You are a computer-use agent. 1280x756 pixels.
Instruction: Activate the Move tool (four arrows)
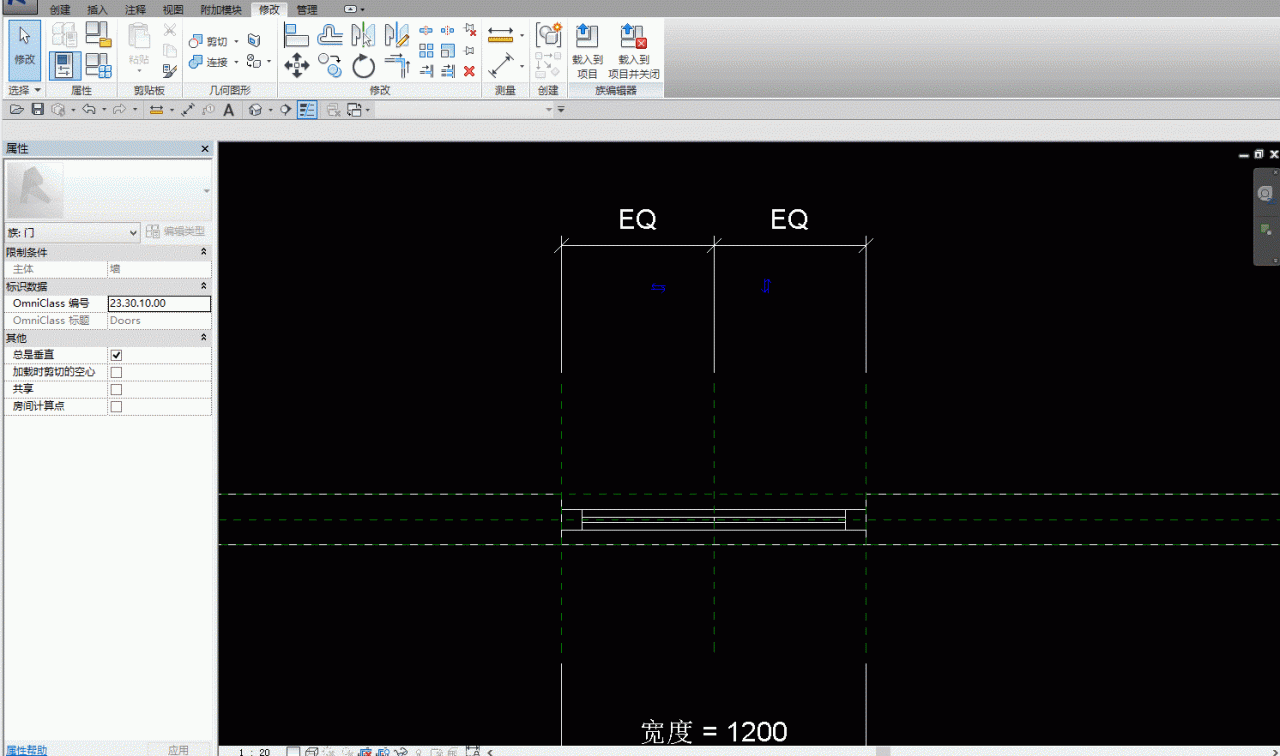tap(296, 66)
